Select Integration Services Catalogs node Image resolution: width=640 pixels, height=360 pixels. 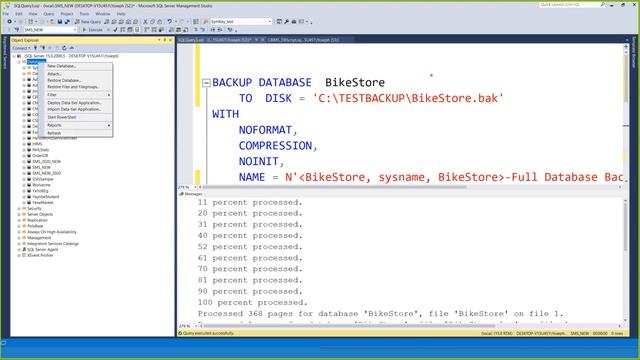coord(53,244)
